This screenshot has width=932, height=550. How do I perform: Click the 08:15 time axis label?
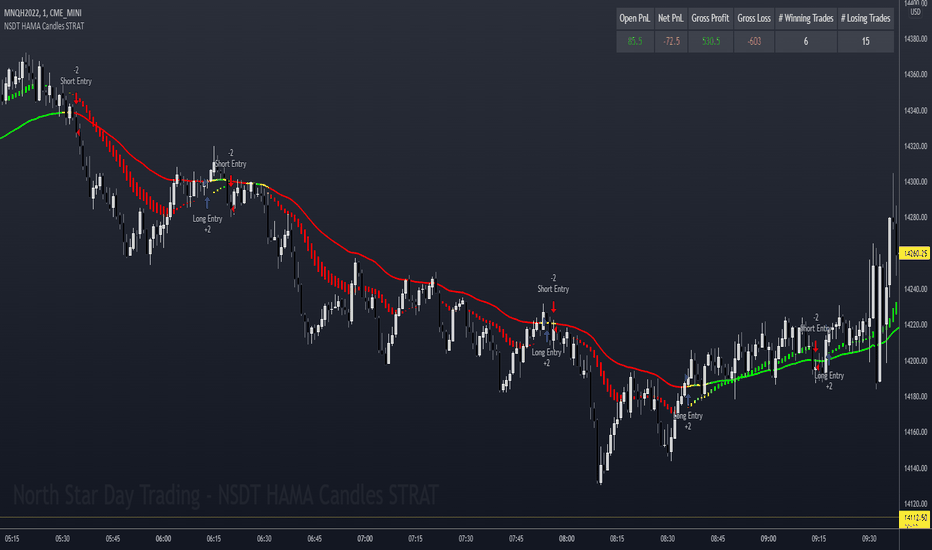[x=617, y=539]
